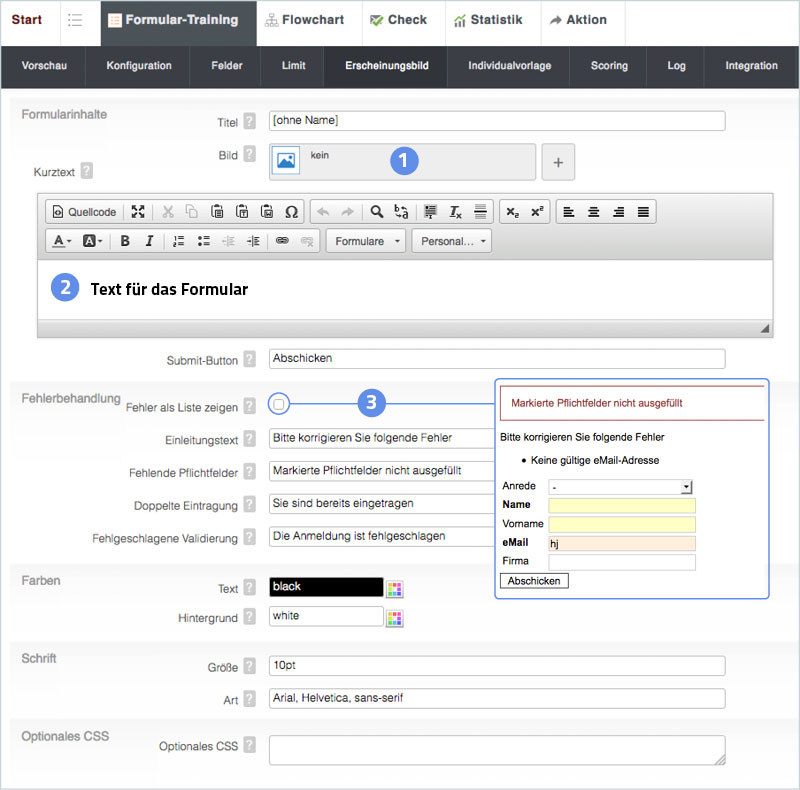This screenshot has width=800, height=790.
Task: Enable 'Fehler als Liste zeigen' checkbox
Action: [279, 404]
